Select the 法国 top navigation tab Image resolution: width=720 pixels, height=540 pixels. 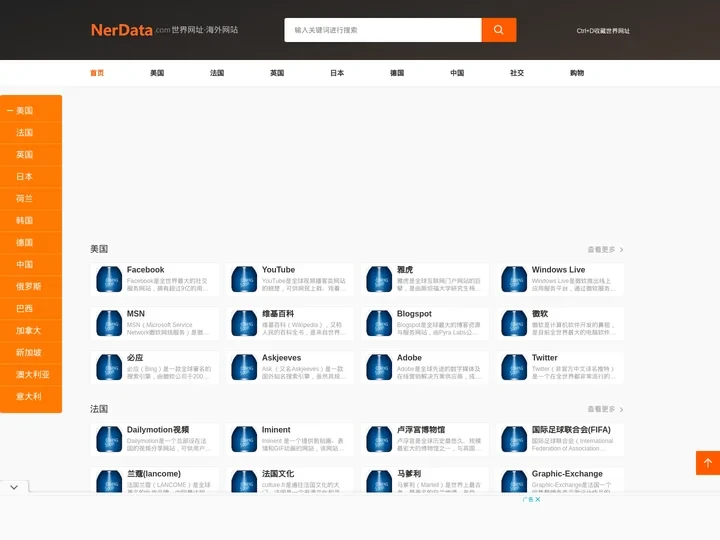pyautogui.click(x=217, y=73)
